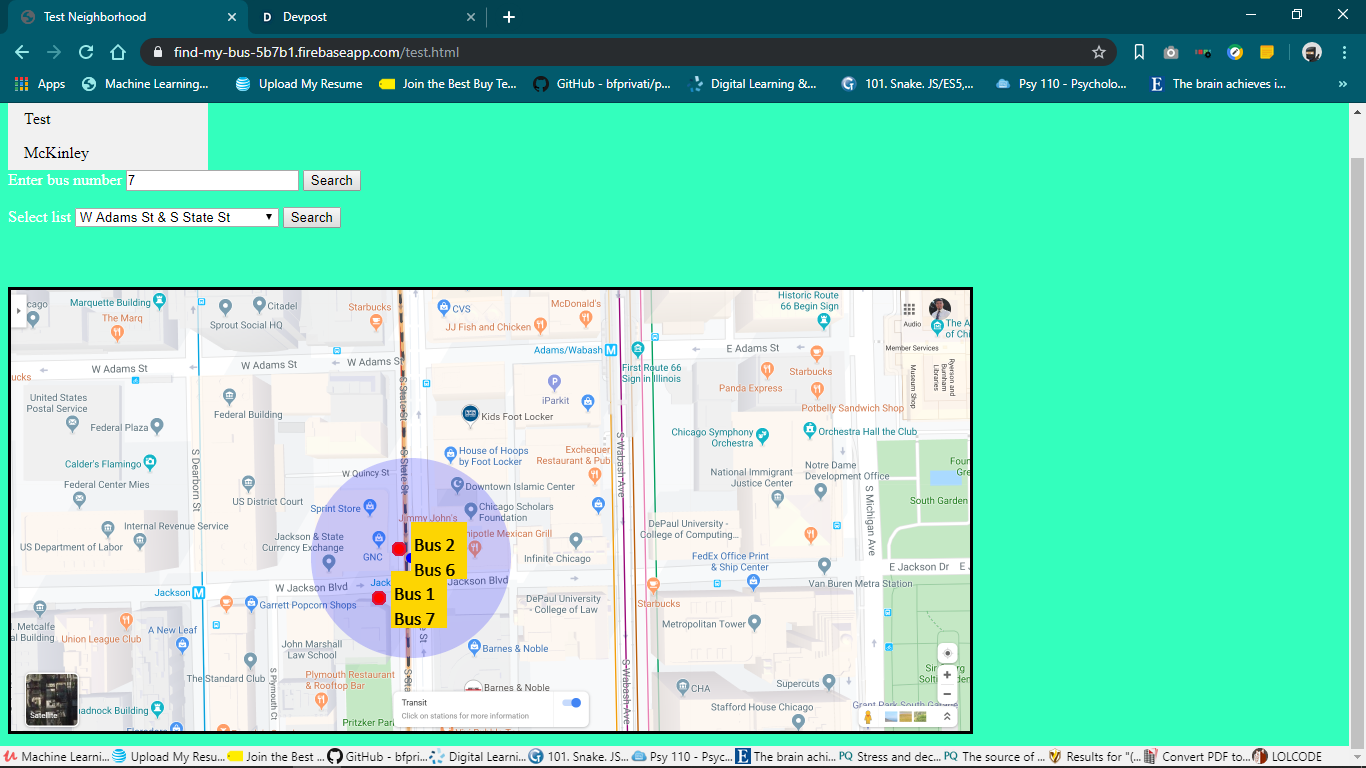Click Chicago Symphony Orchestra place pin
Image resolution: width=1366 pixels, height=768 pixels.
763,435
